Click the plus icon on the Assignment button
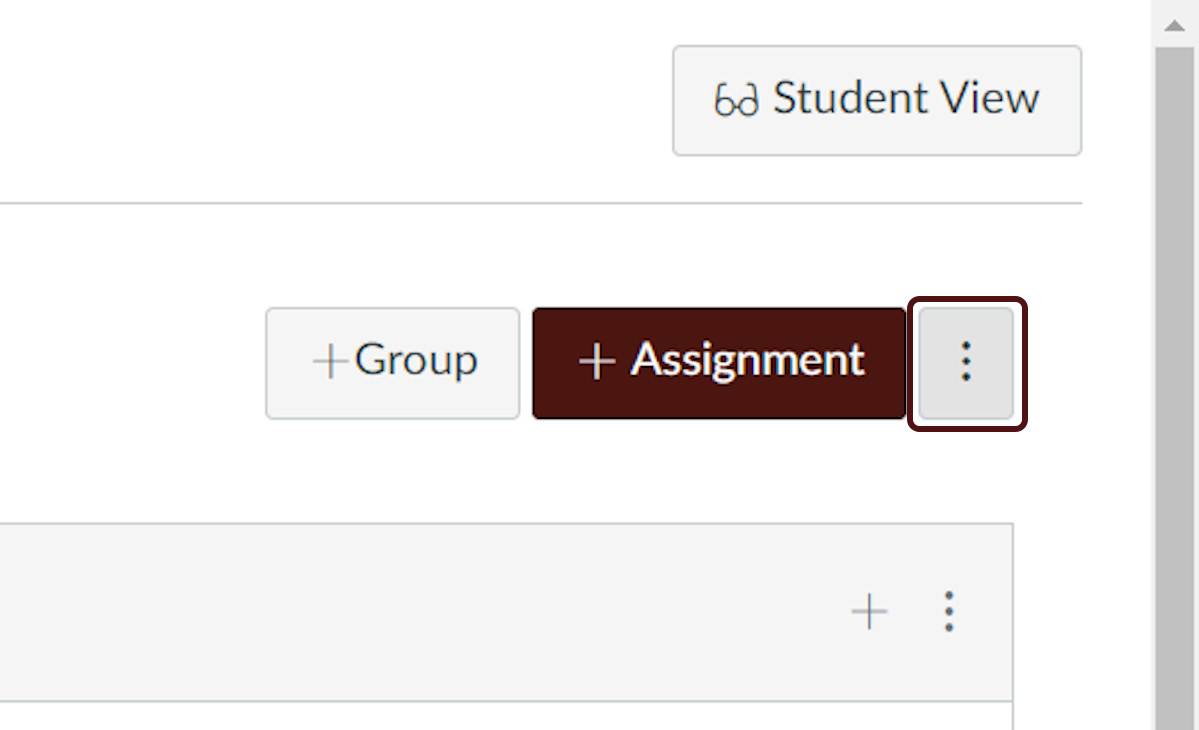The width and height of the screenshot is (1199, 730). [596, 362]
